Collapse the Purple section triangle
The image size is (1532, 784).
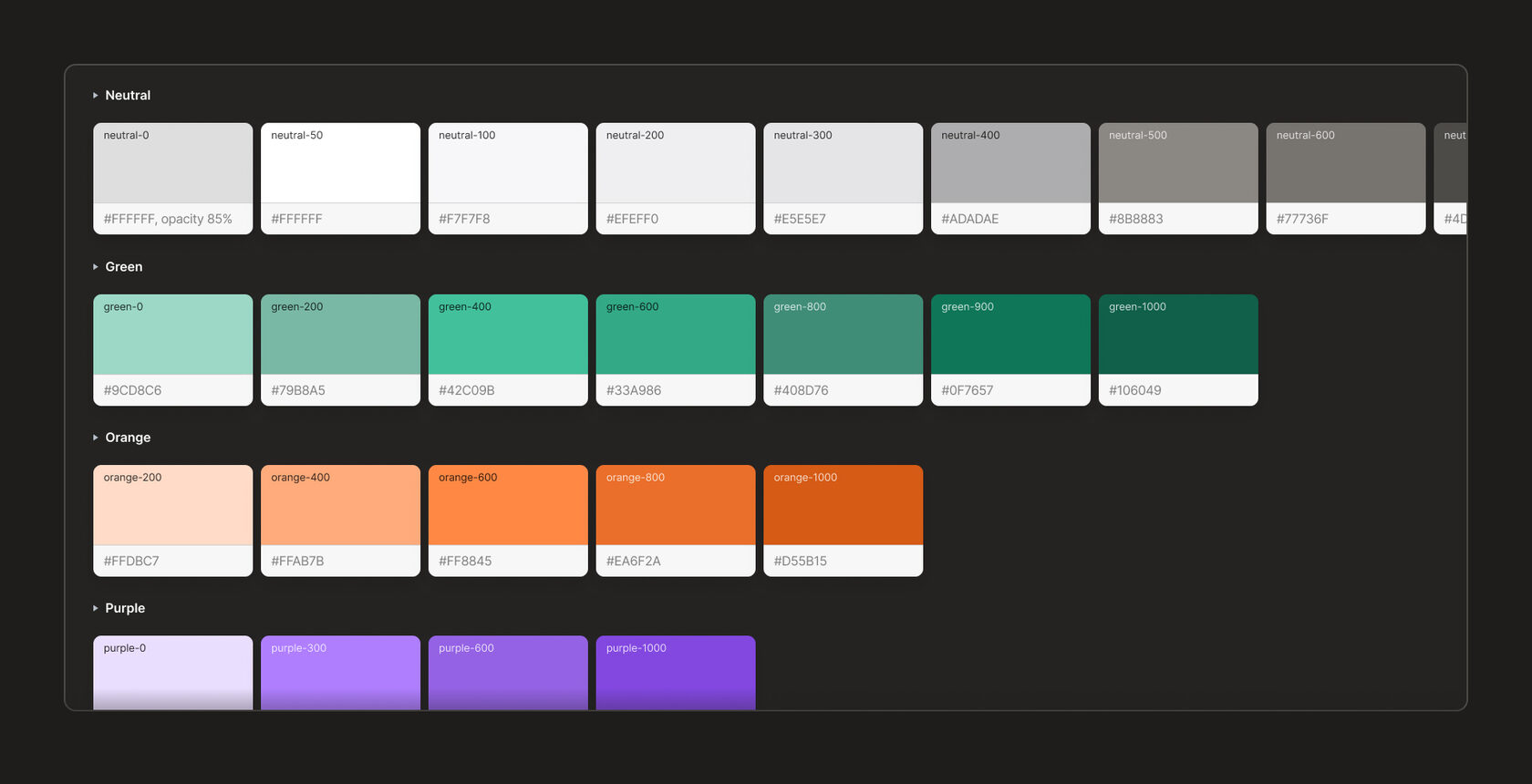click(95, 608)
